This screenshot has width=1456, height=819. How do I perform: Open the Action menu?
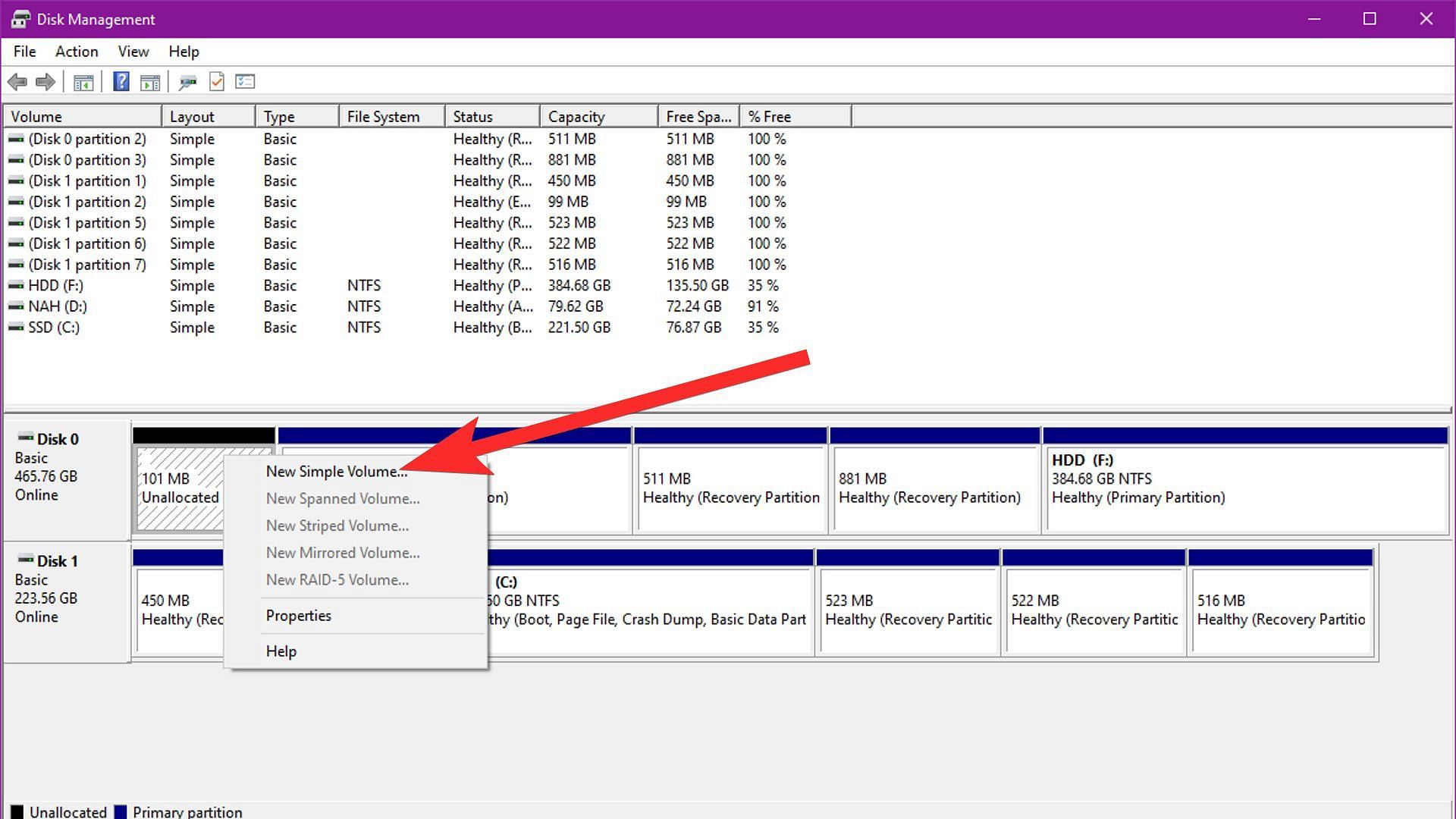pos(77,51)
